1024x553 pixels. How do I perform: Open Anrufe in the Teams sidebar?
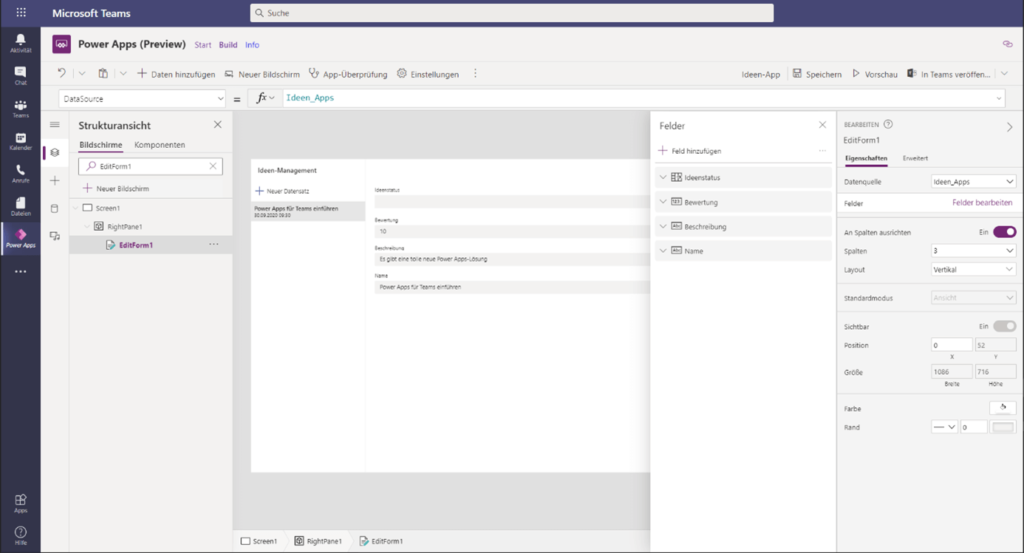coord(20,174)
